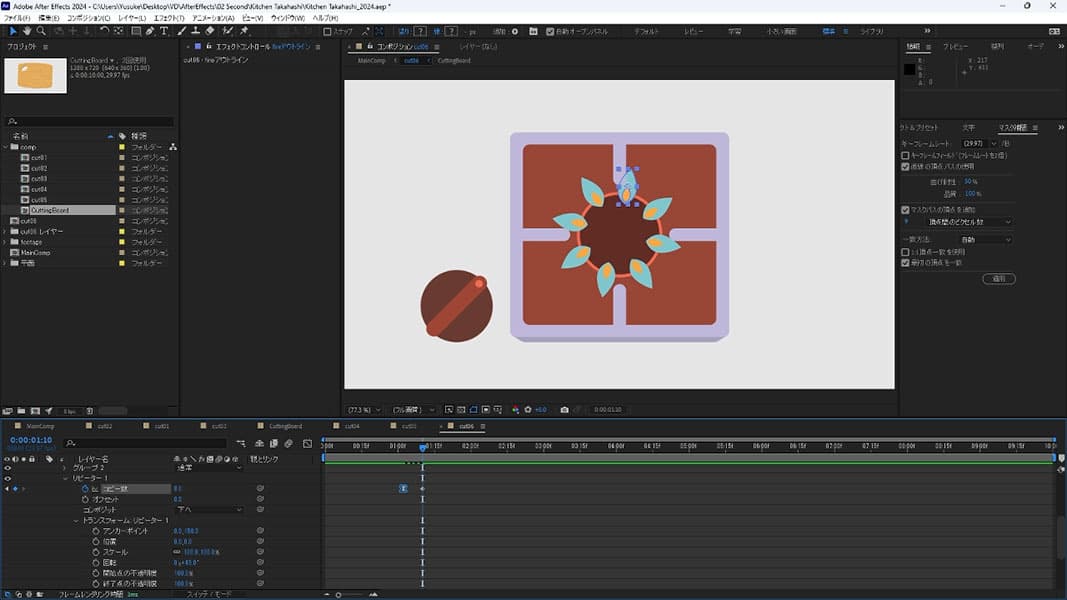Toggle visibility eye for リピーター 1
The height and width of the screenshot is (600, 1067).
coord(7,478)
